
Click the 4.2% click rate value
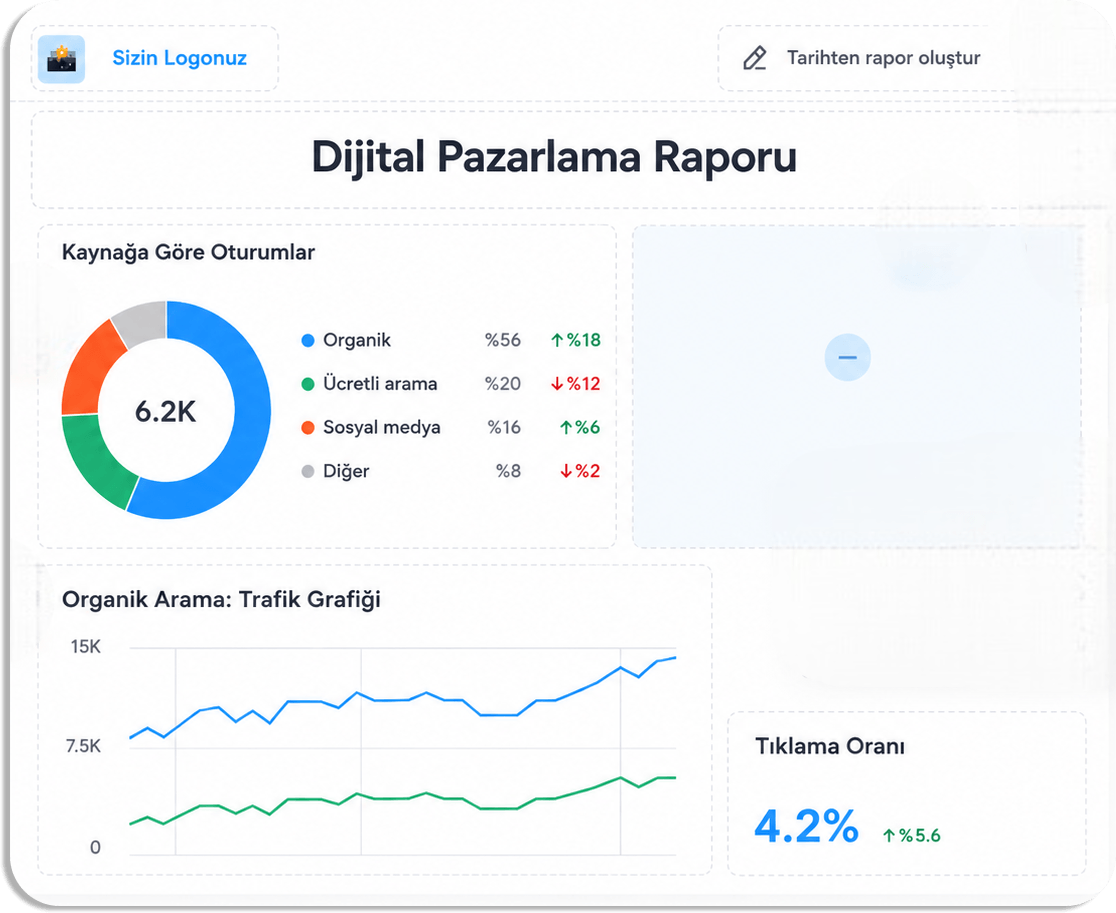click(806, 827)
